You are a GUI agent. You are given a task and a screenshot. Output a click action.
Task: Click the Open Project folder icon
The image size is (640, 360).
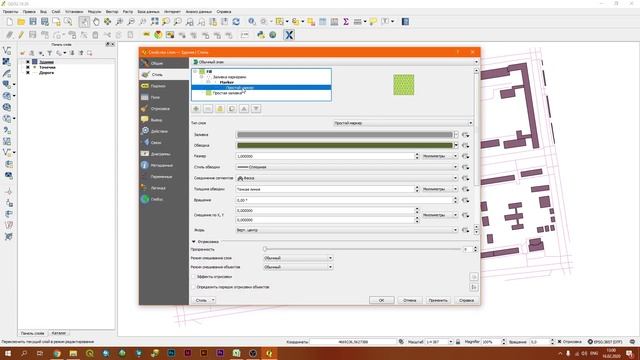pos(21,22)
